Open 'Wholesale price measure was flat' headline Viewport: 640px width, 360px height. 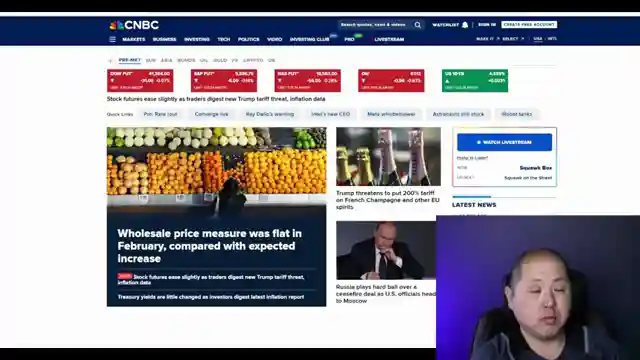point(209,246)
